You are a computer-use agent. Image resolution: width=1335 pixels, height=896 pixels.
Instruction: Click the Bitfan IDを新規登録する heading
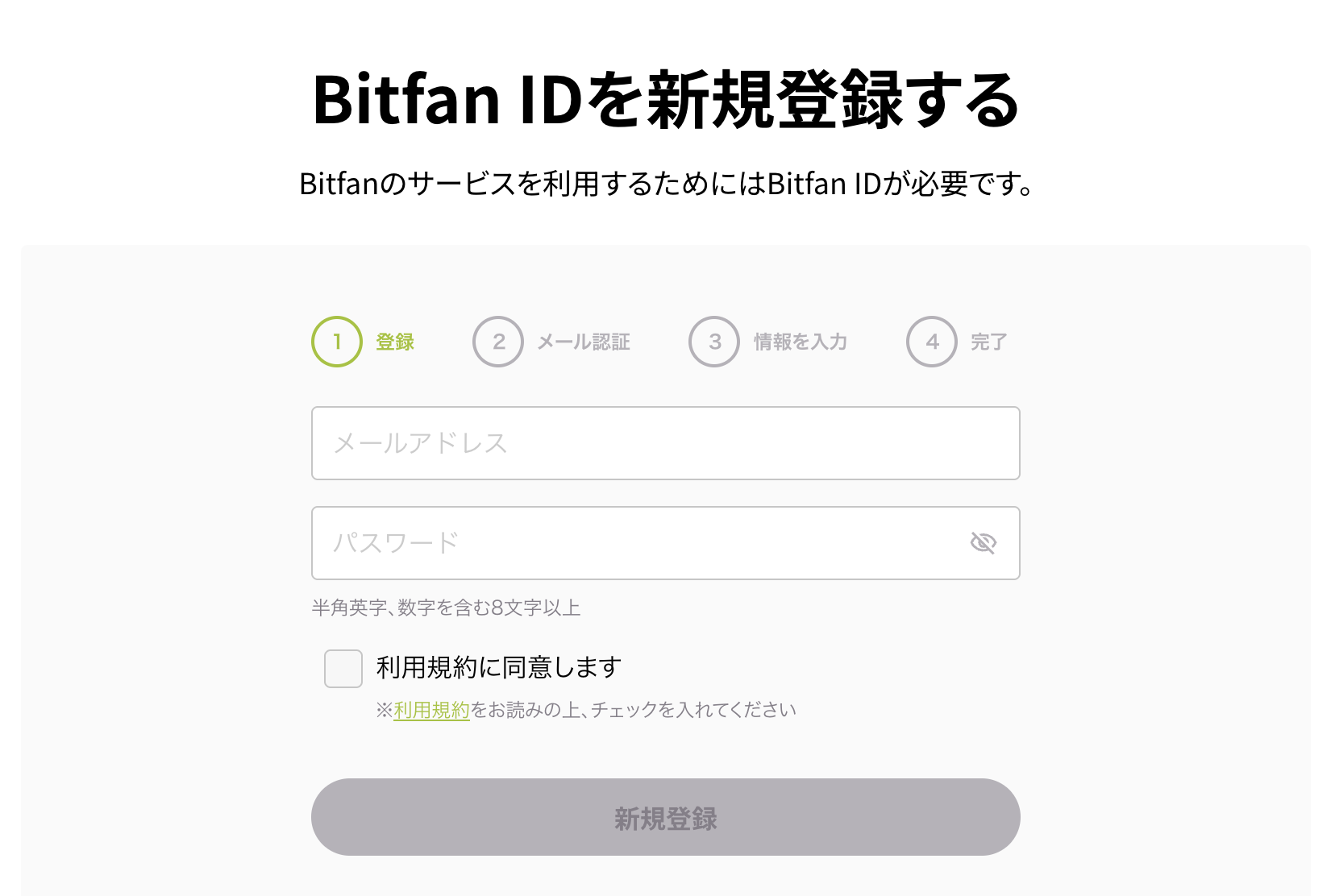point(666,100)
